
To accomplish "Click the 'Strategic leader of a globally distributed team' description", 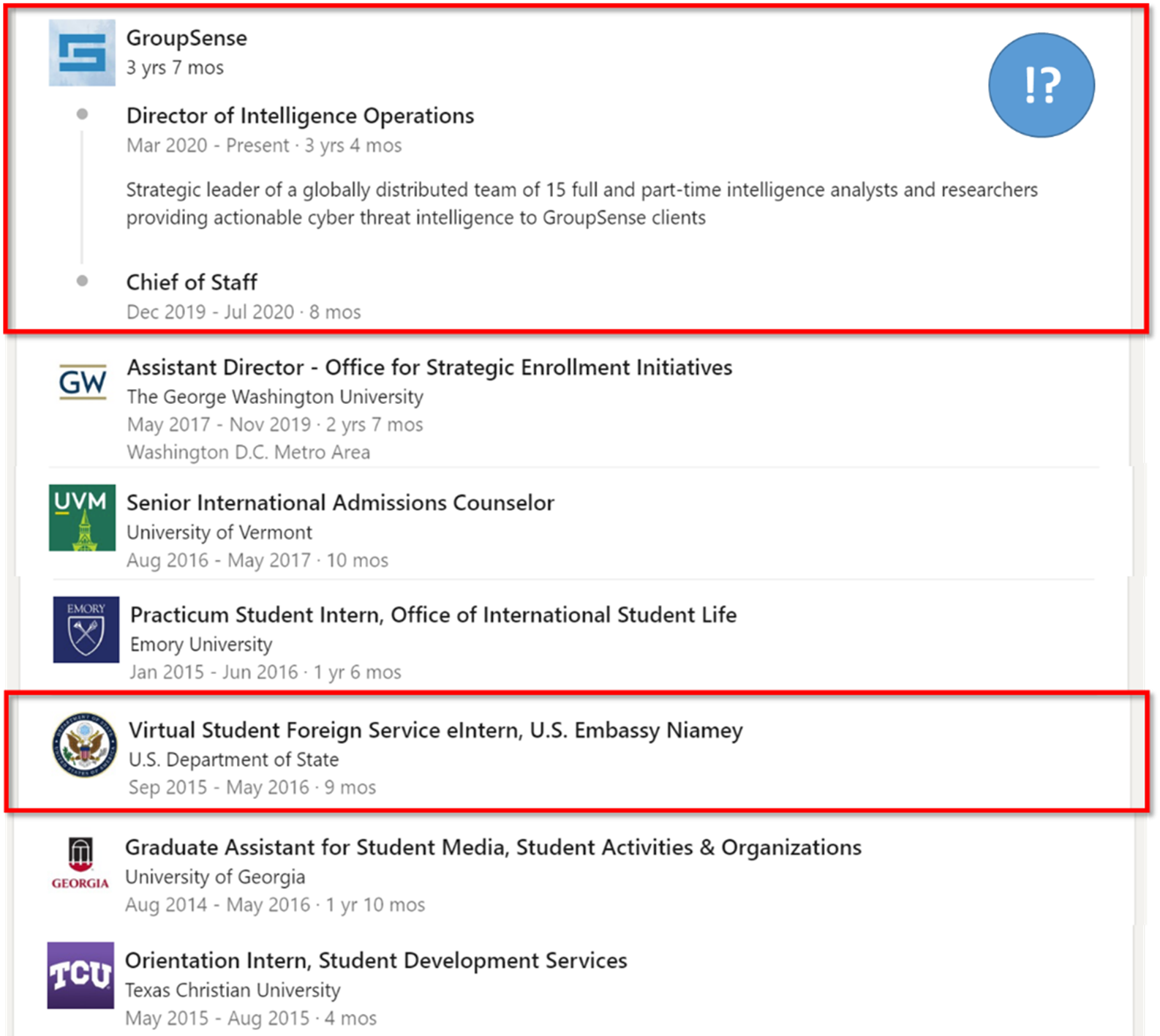I will 581,203.
